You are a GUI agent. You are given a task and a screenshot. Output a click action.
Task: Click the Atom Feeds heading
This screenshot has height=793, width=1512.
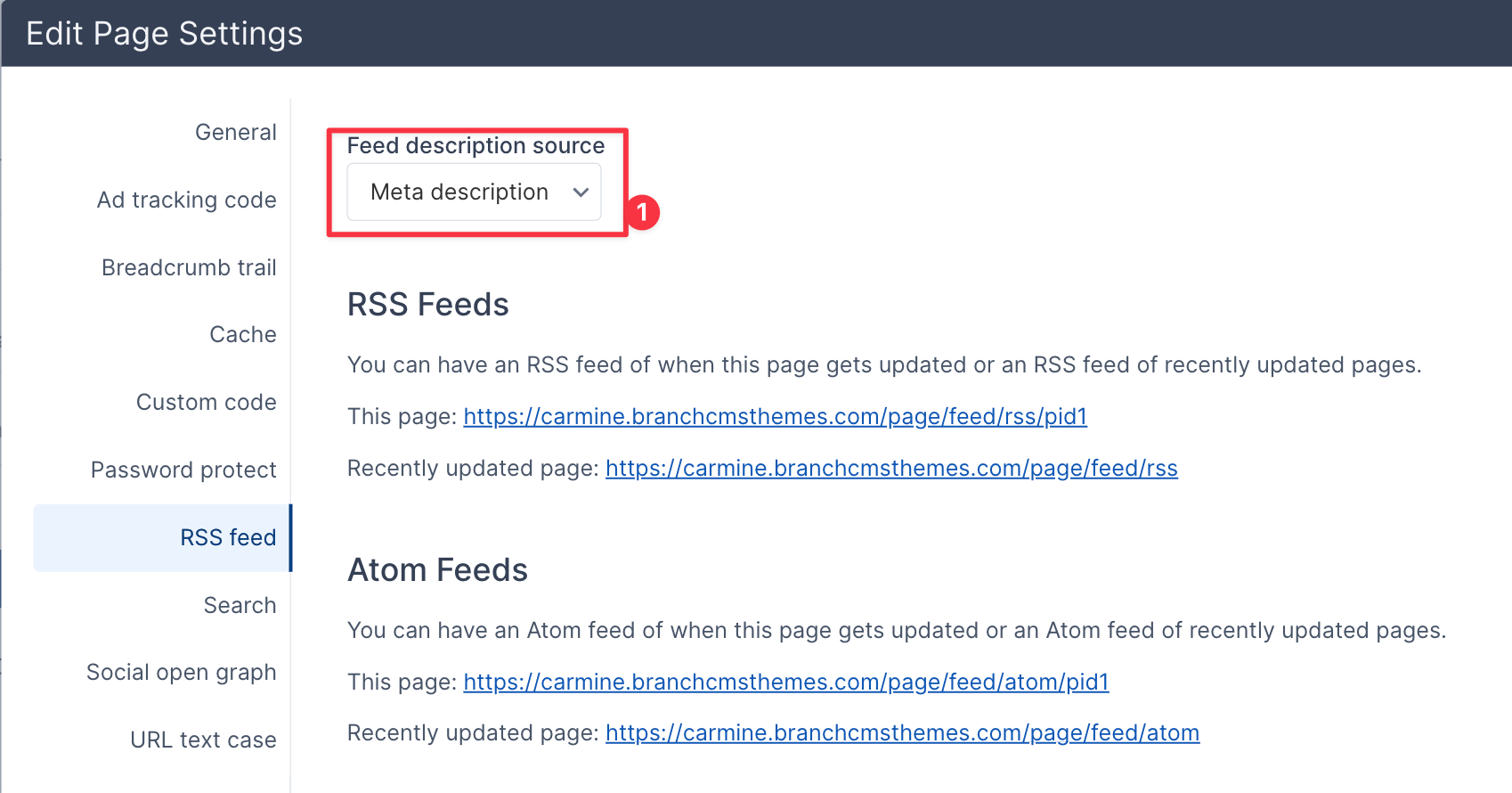[438, 570]
